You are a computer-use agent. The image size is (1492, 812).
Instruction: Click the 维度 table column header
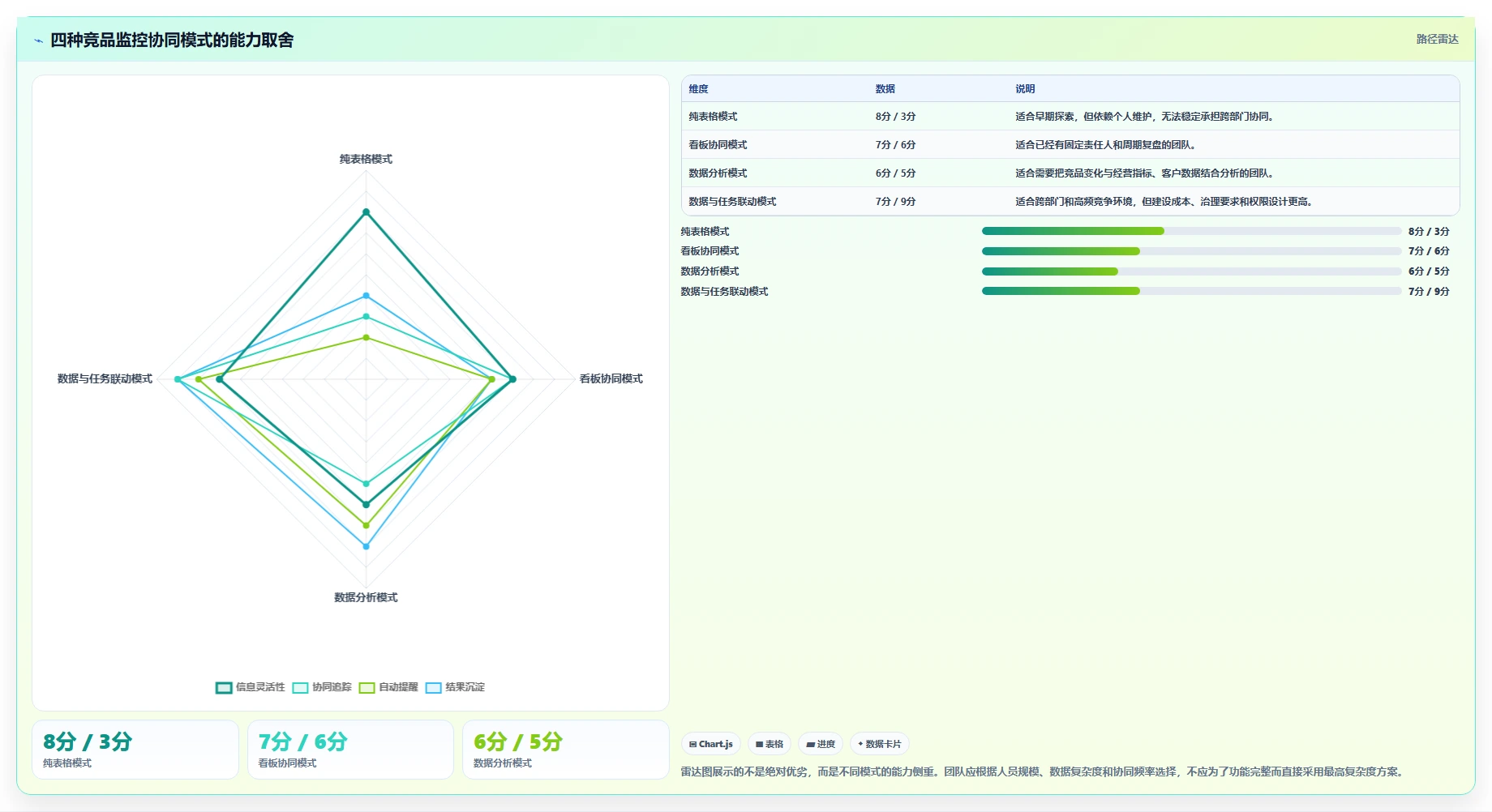[x=699, y=89]
